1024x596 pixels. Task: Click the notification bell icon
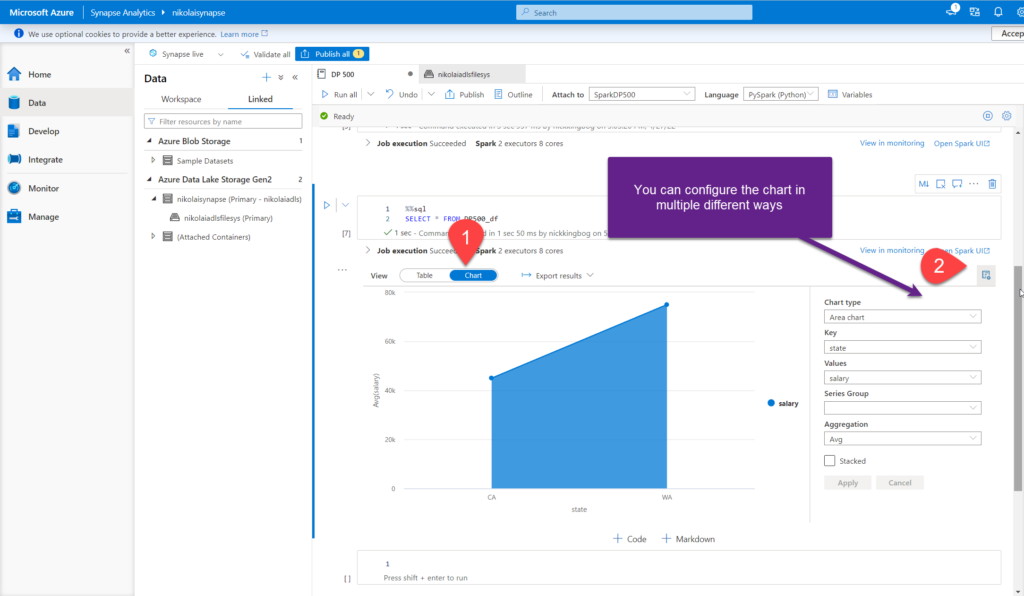click(x=998, y=12)
